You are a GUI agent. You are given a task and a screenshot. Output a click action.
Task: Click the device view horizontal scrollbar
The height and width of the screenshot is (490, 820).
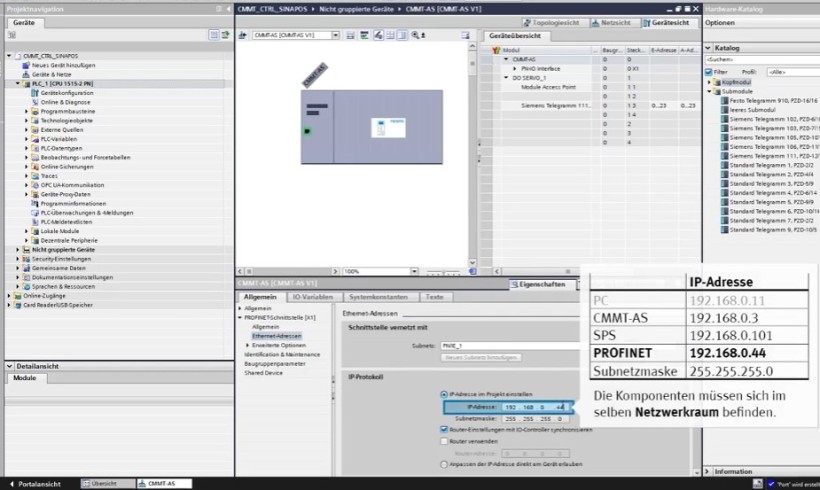288,271
